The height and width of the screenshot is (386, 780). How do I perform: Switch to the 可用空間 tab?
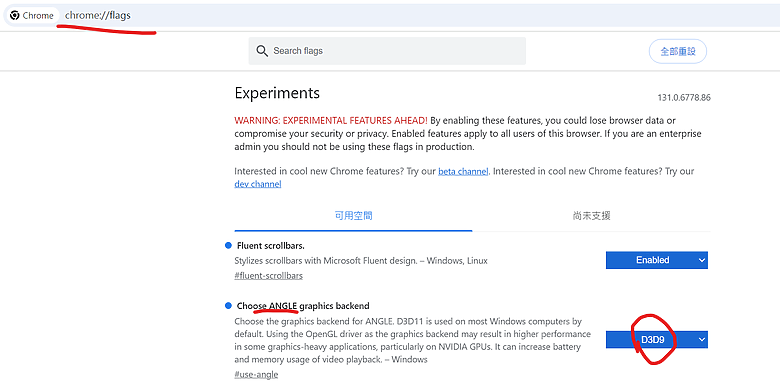click(x=353, y=216)
